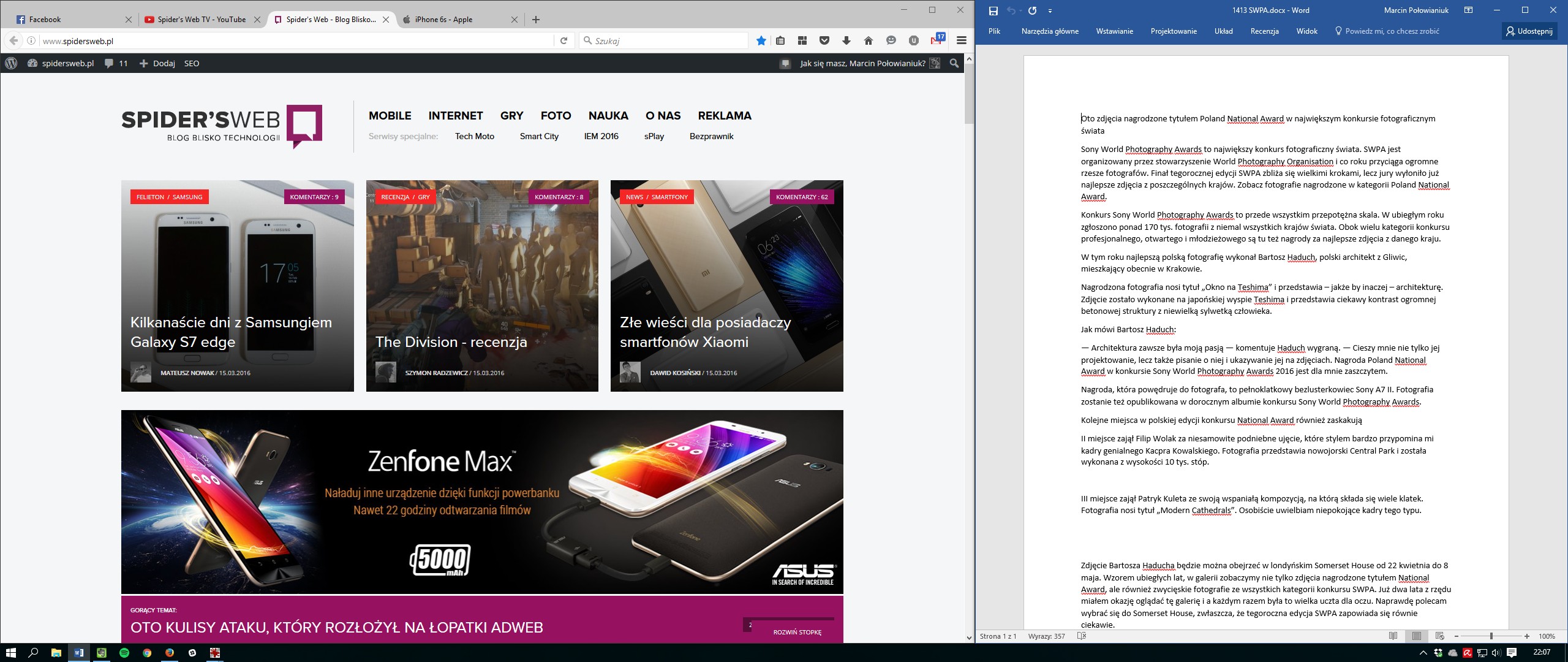Open the WordPress logo menu in admin bar
This screenshot has height=662, width=1568.
(x=10, y=63)
